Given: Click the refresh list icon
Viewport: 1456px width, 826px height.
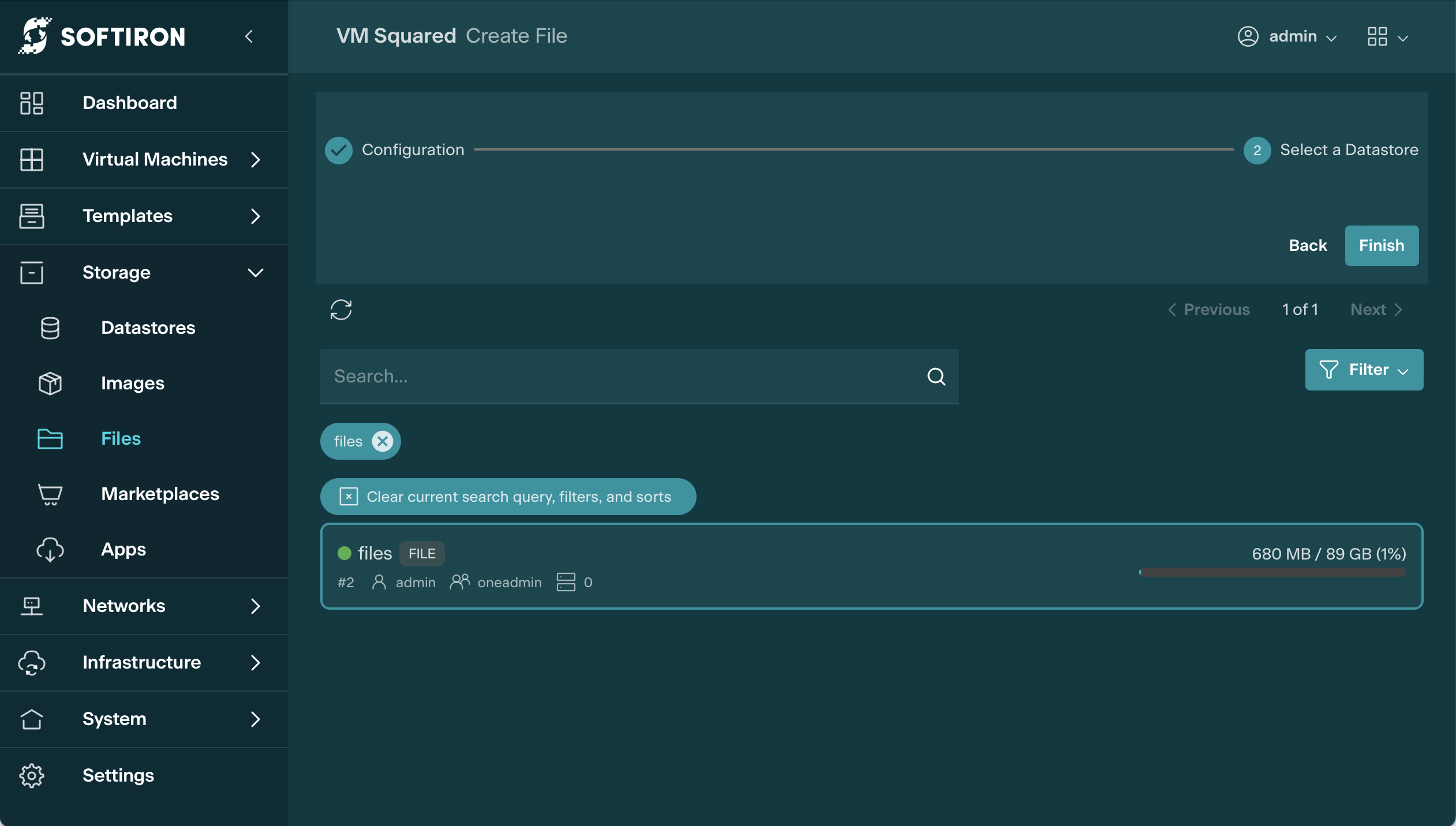Looking at the screenshot, I should pyautogui.click(x=340, y=310).
